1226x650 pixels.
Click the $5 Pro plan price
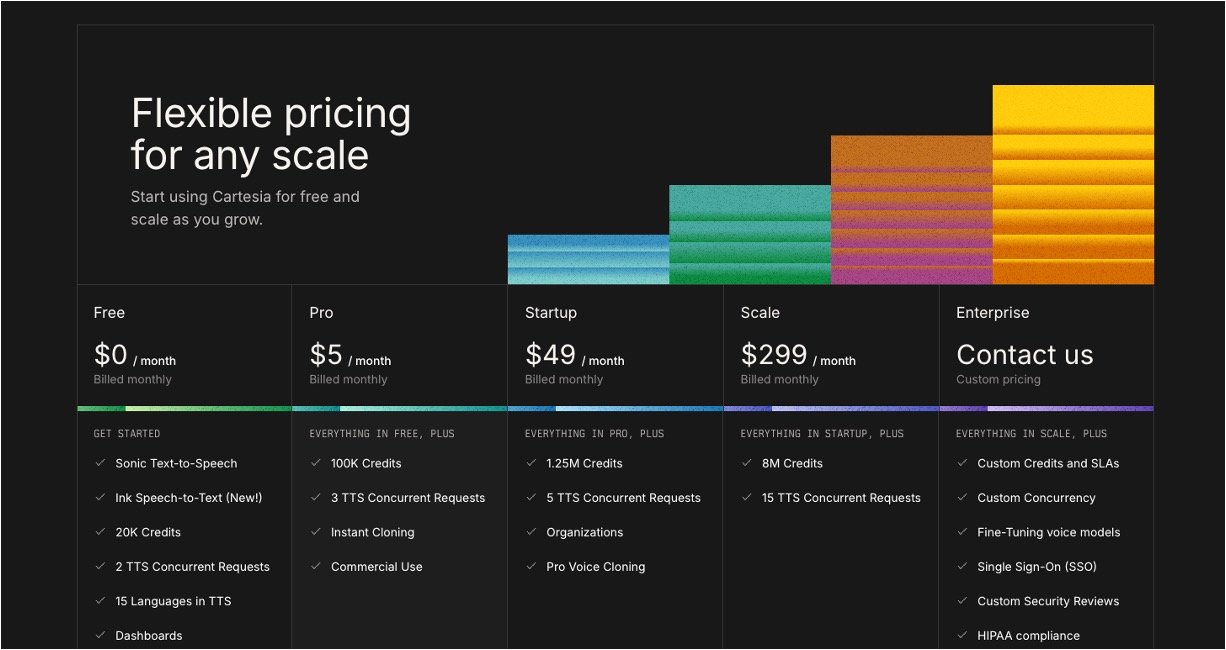326,355
